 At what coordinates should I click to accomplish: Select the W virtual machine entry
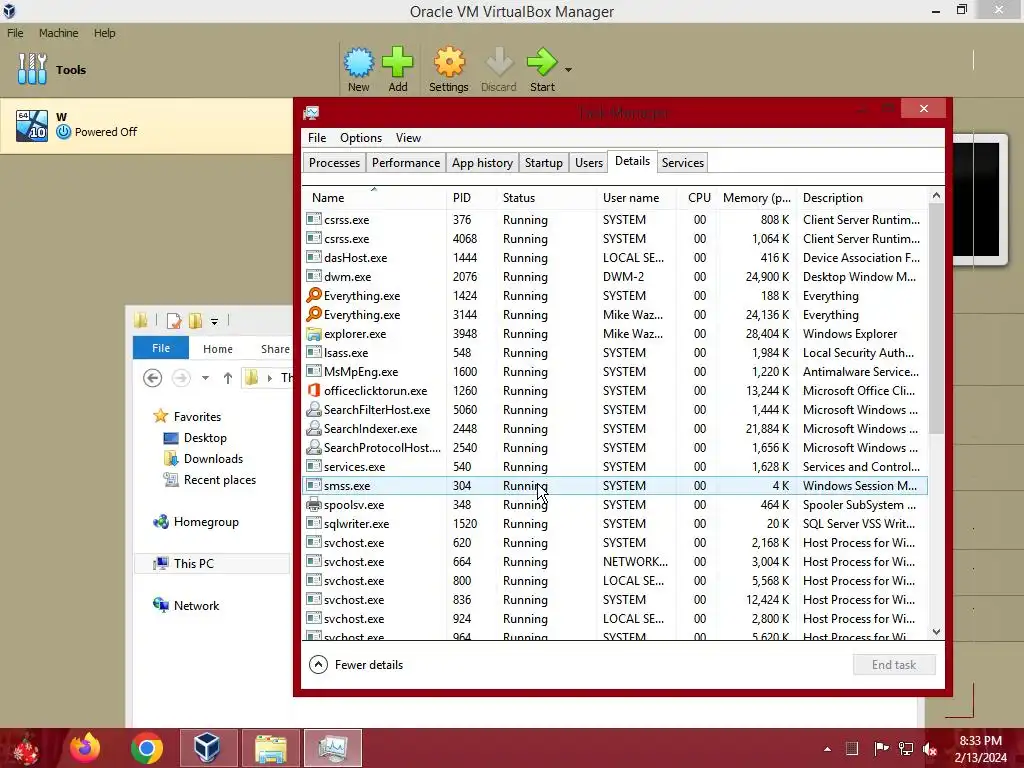pyautogui.click(x=146, y=125)
